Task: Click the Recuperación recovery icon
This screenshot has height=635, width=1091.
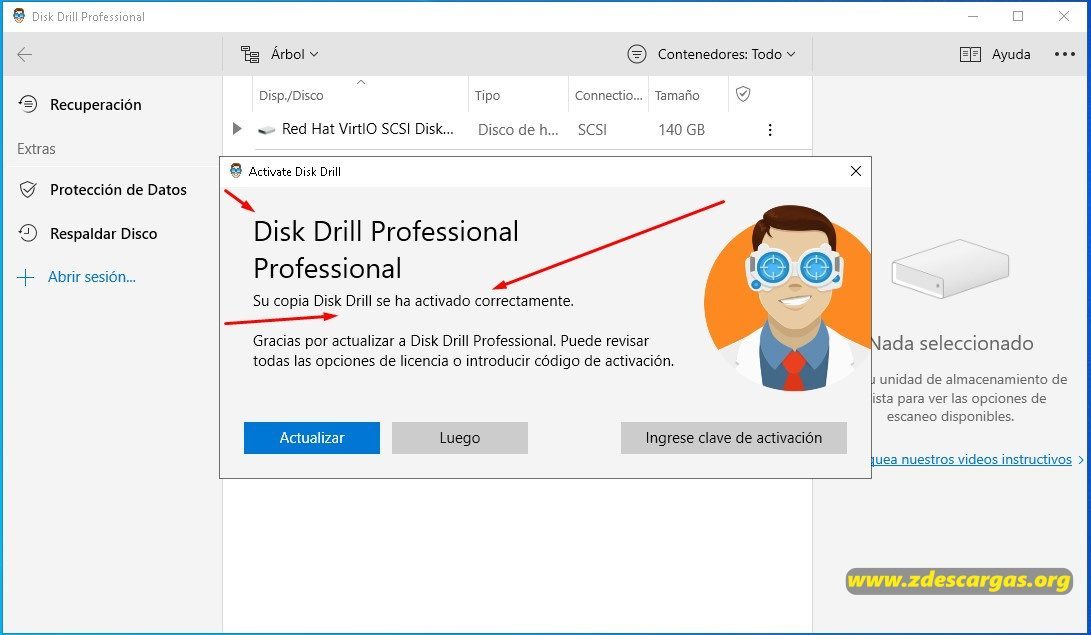Action: click(x=28, y=104)
